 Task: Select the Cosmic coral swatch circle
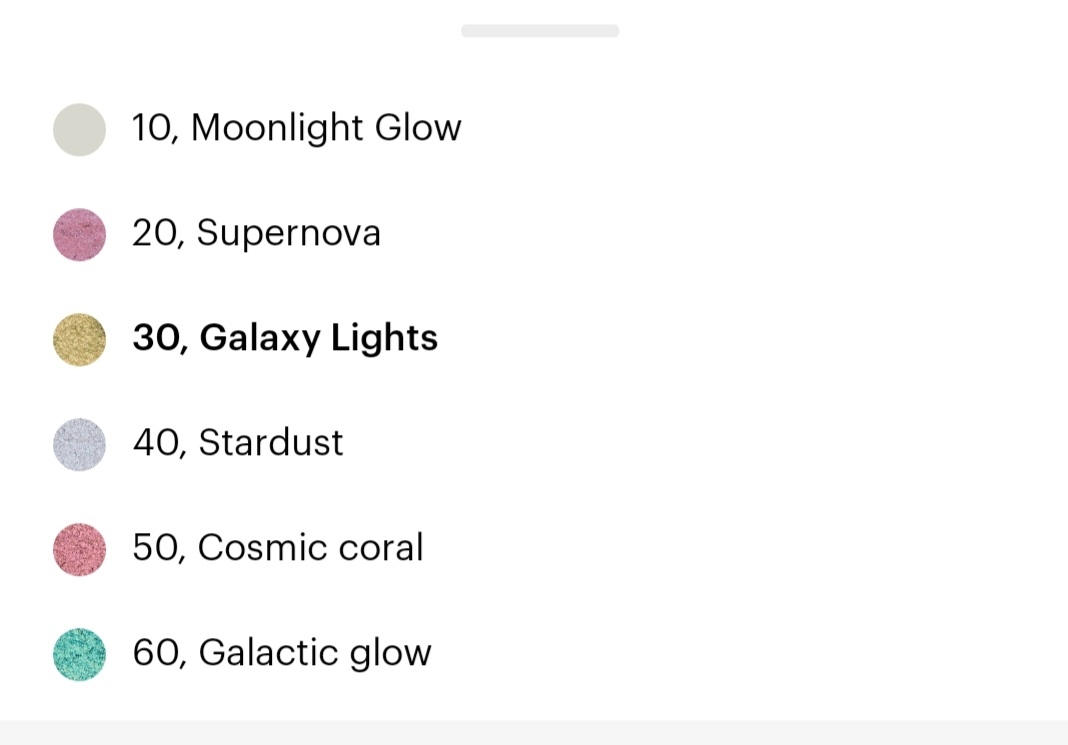(x=80, y=549)
